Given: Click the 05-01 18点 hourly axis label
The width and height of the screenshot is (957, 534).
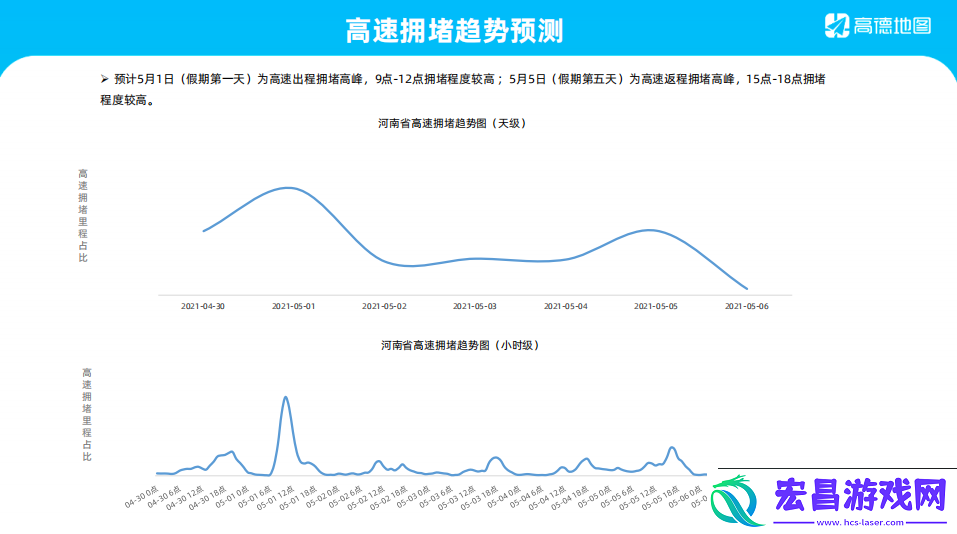Looking at the screenshot, I should coord(298,497).
